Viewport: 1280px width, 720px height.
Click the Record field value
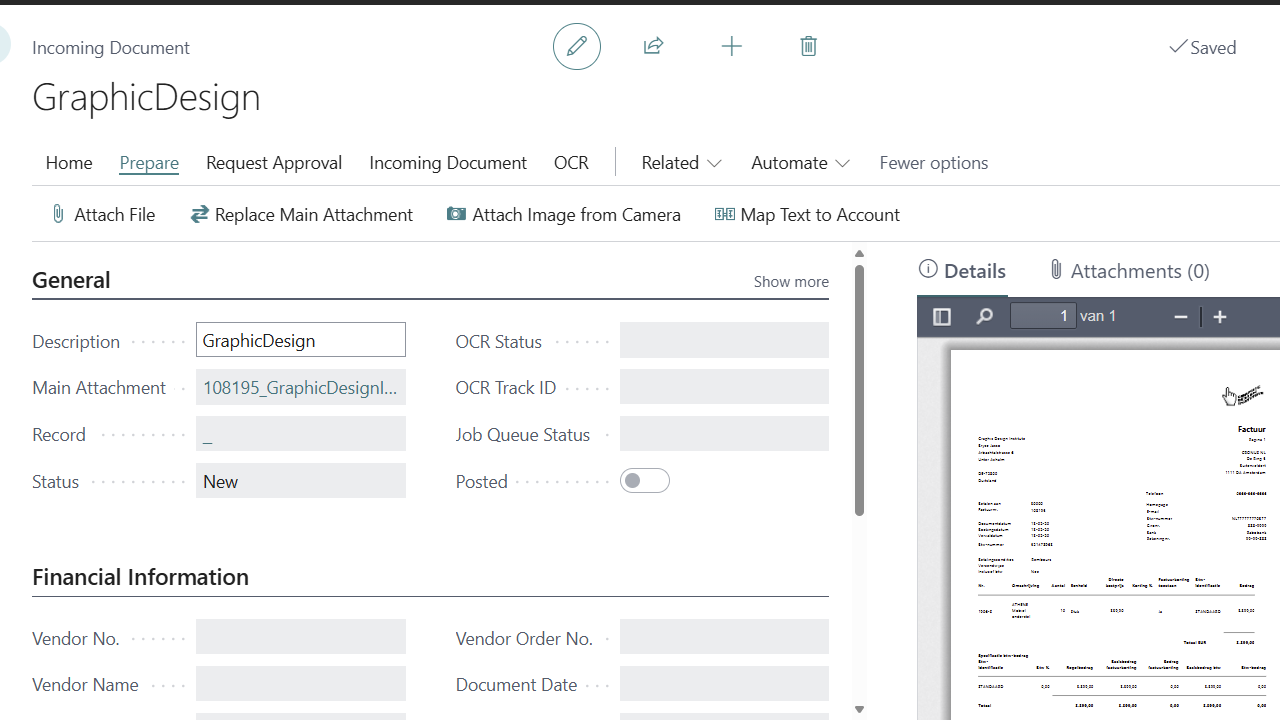(x=301, y=434)
